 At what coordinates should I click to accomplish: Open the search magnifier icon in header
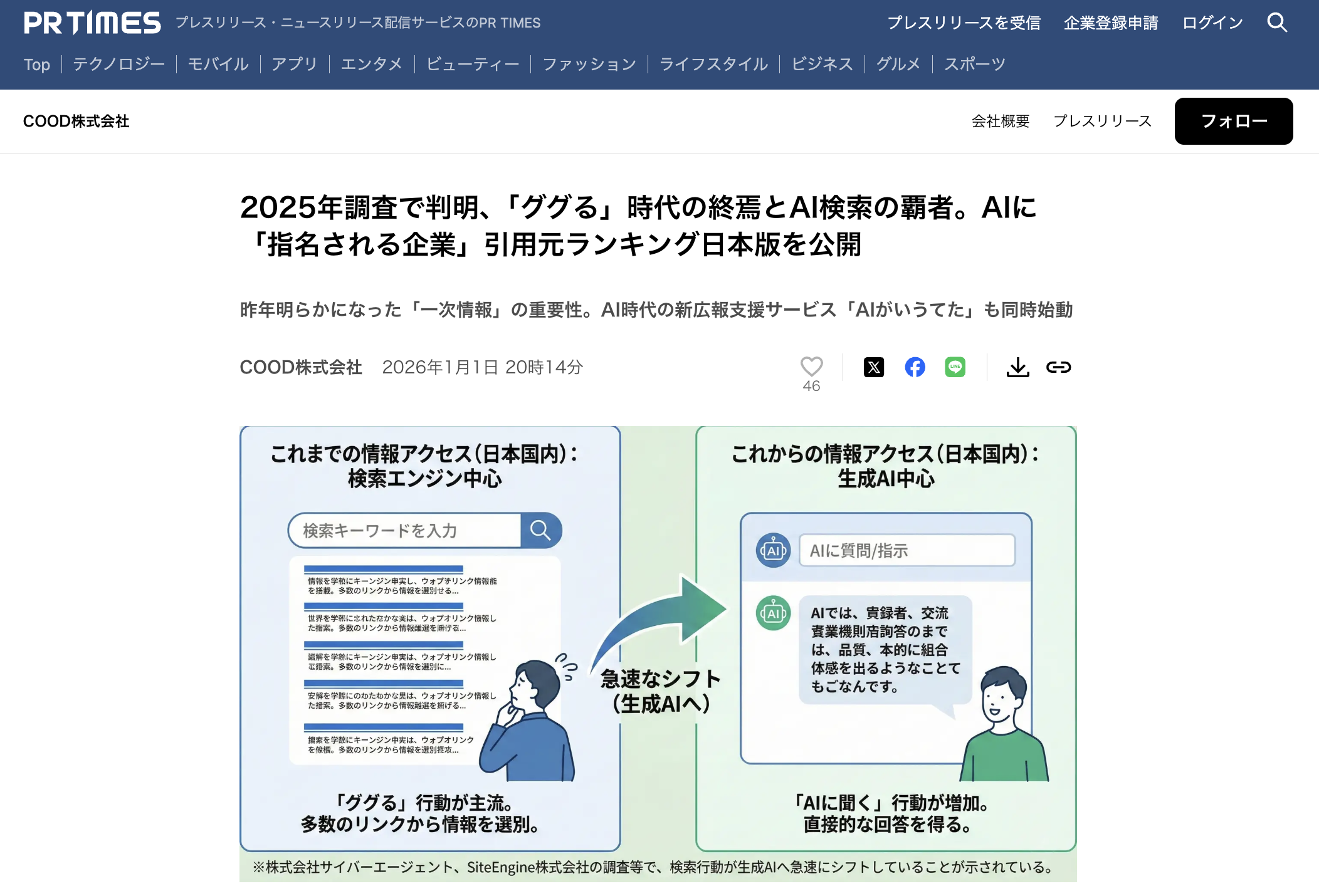(1277, 23)
